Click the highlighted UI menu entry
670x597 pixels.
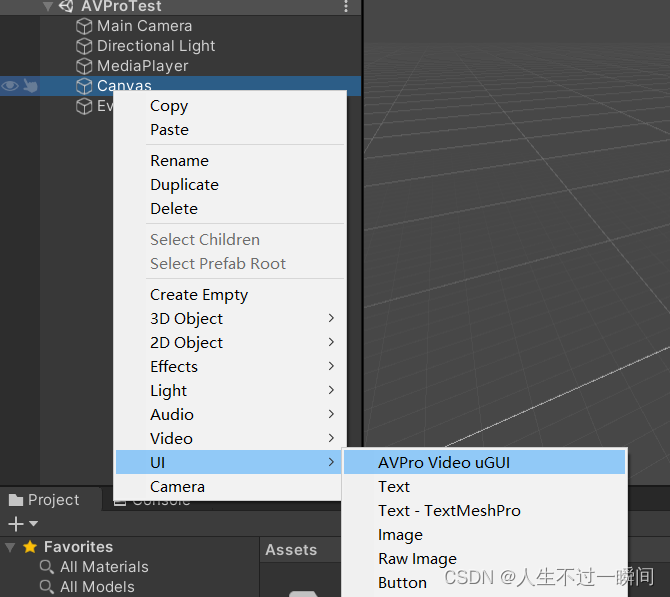[229, 462]
